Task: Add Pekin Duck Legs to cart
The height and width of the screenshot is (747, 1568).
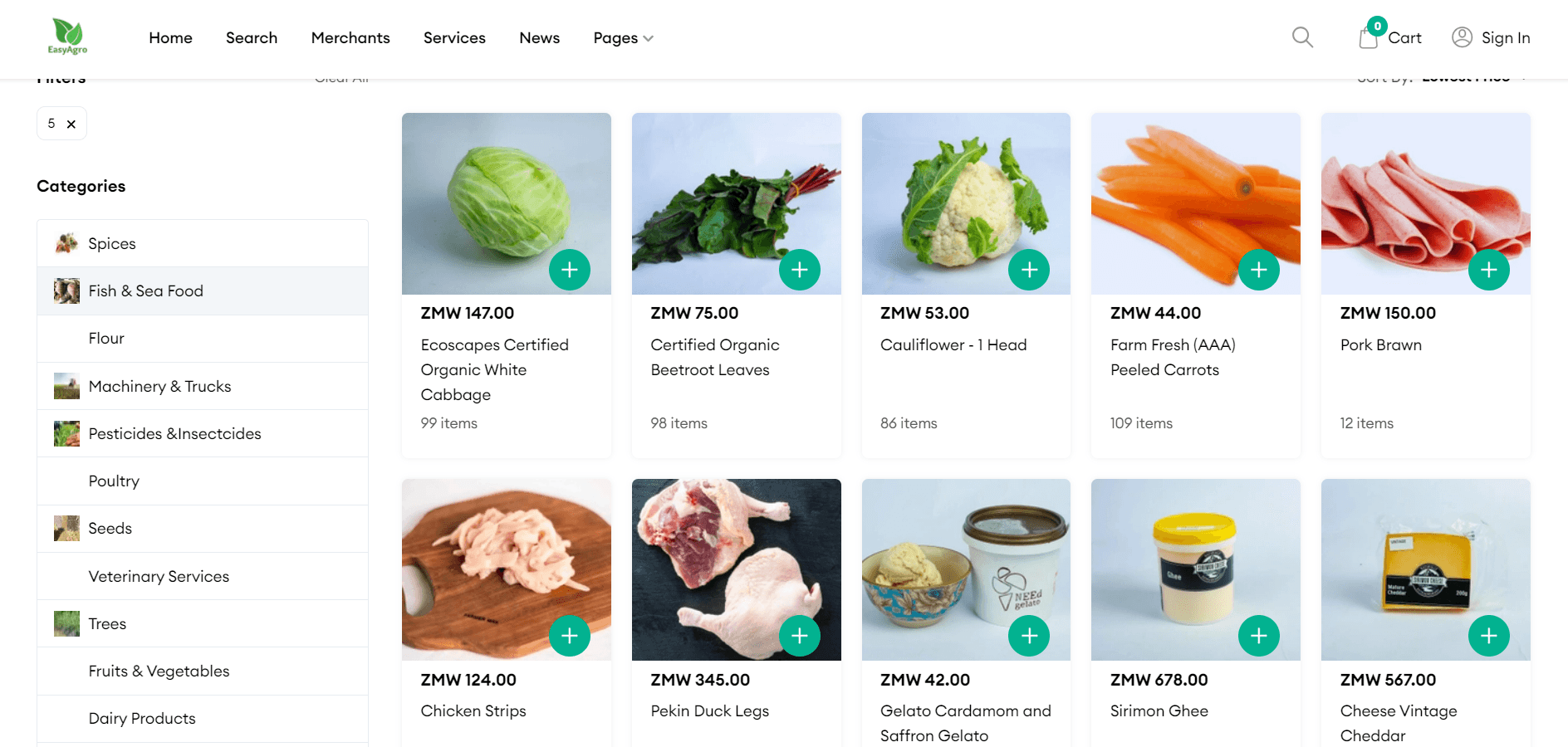Action: click(800, 636)
